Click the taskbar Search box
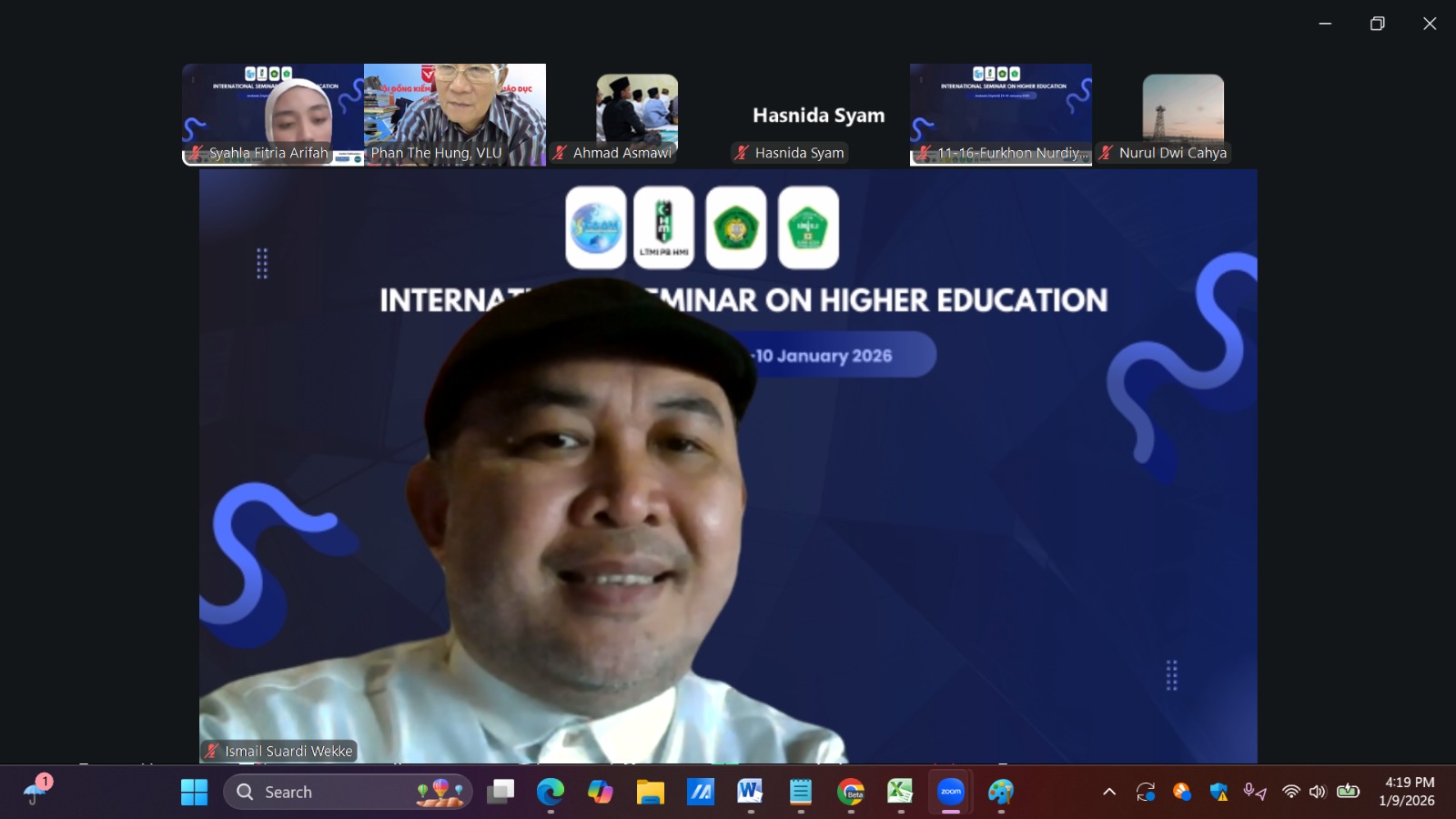Image resolution: width=1456 pixels, height=819 pixels. pyautogui.click(x=348, y=792)
